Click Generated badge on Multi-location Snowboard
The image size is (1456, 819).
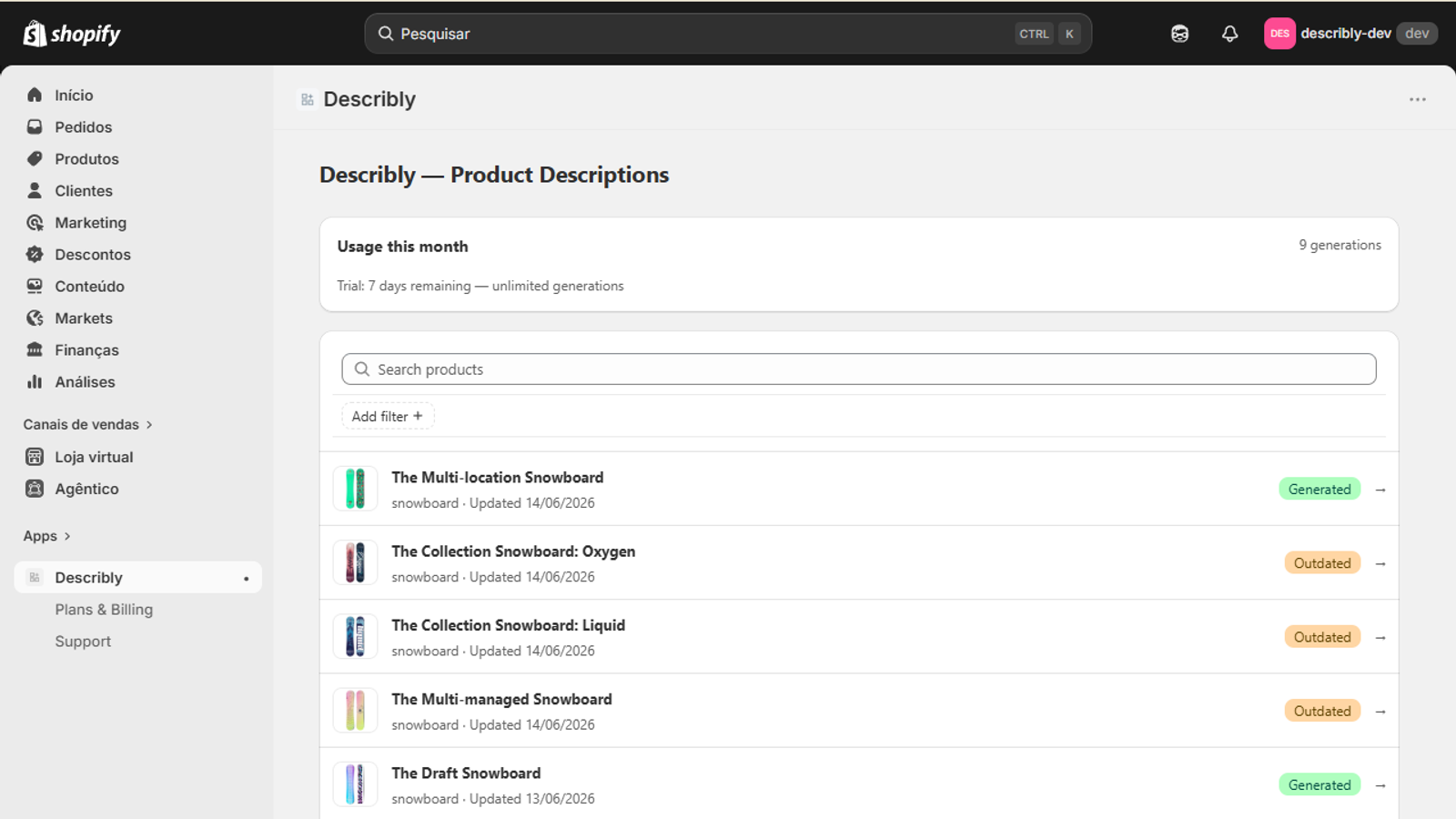1319,489
